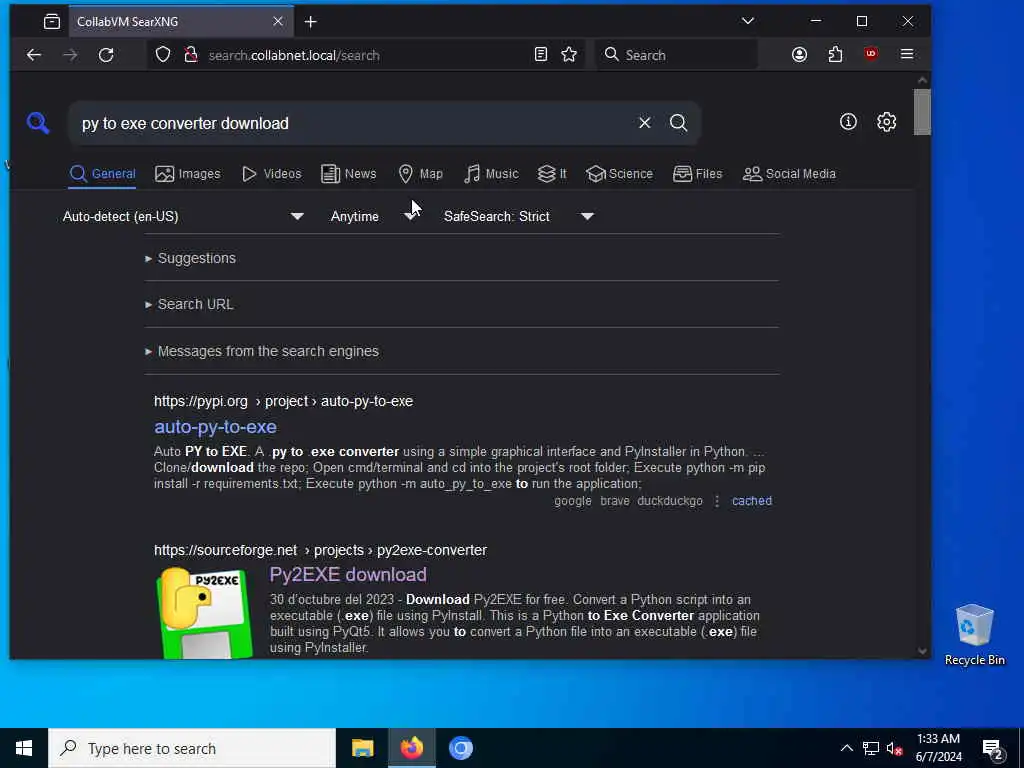Select the General search category tab
Viewport: 1024px width, 768px height.
(x=103, y=174)
